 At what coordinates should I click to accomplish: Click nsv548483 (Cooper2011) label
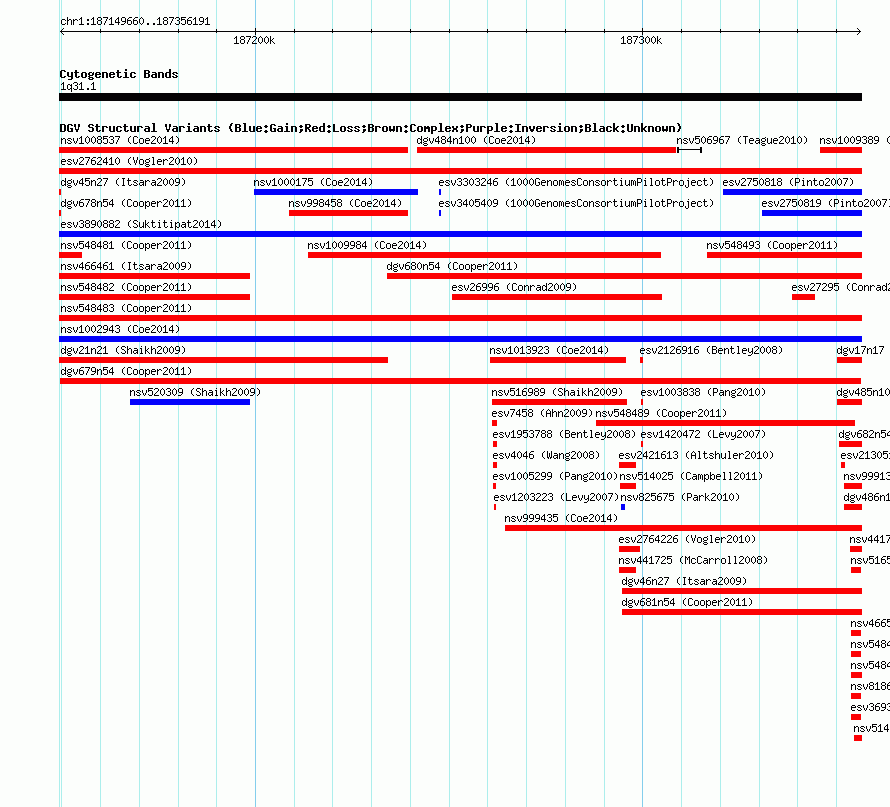point(126,308)
